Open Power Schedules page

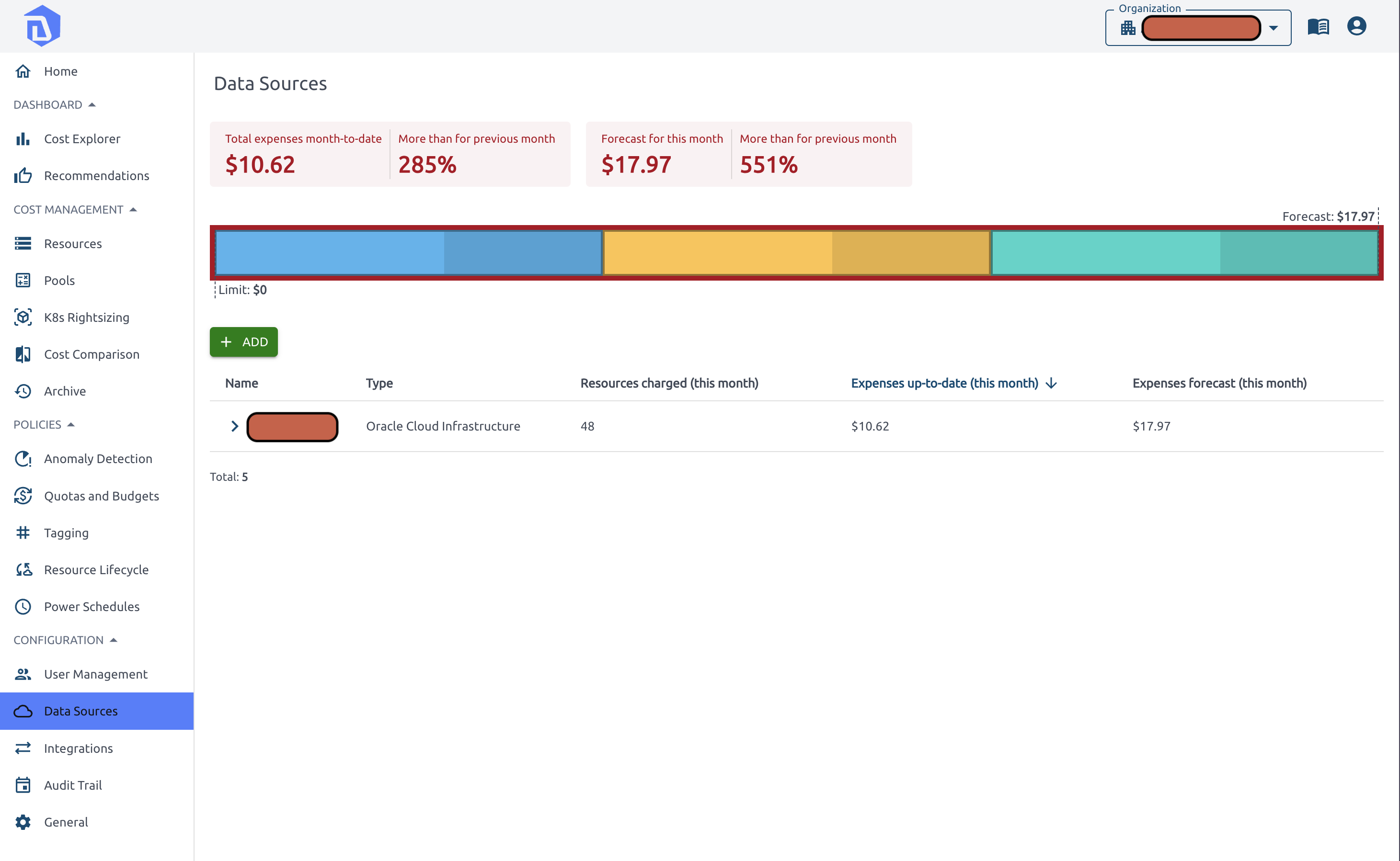[97, 606]
